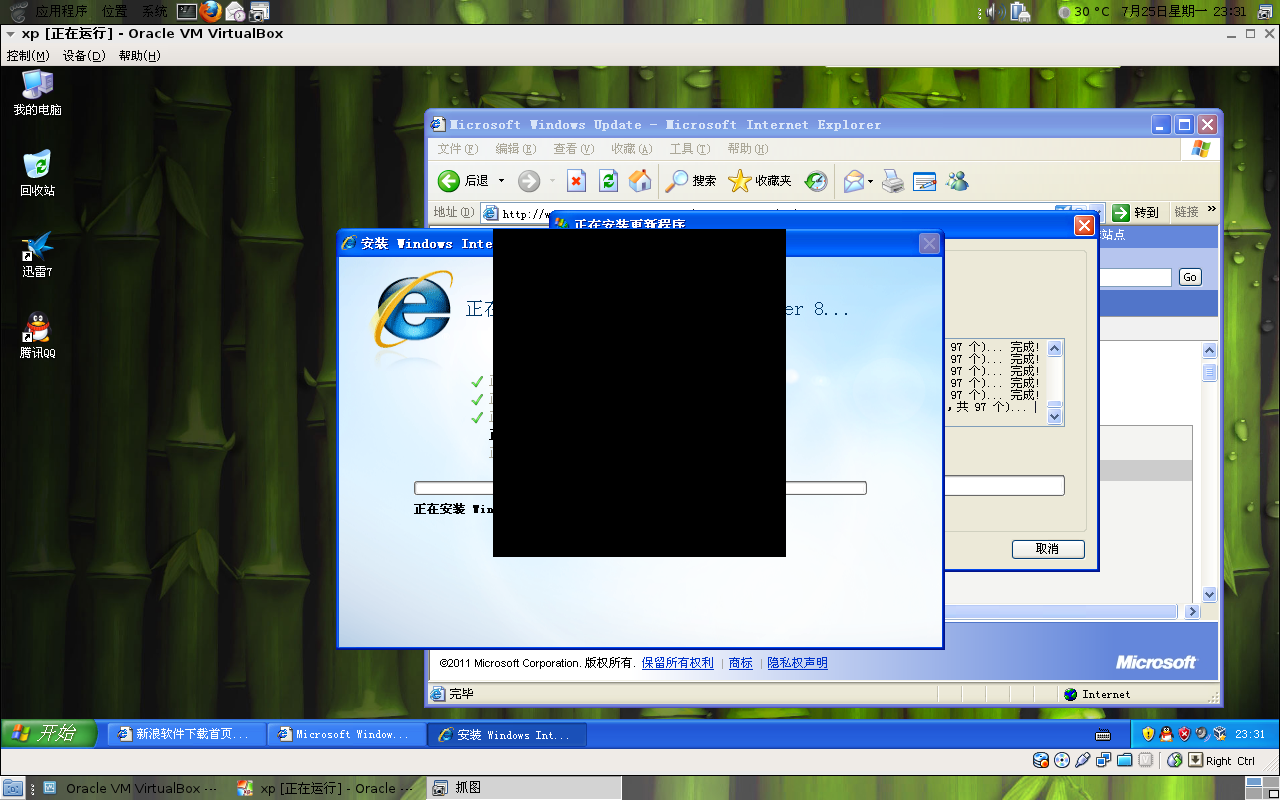Open the terminal icon in GNOME top panel
The image size is (1280, 800).
(186, 11)
